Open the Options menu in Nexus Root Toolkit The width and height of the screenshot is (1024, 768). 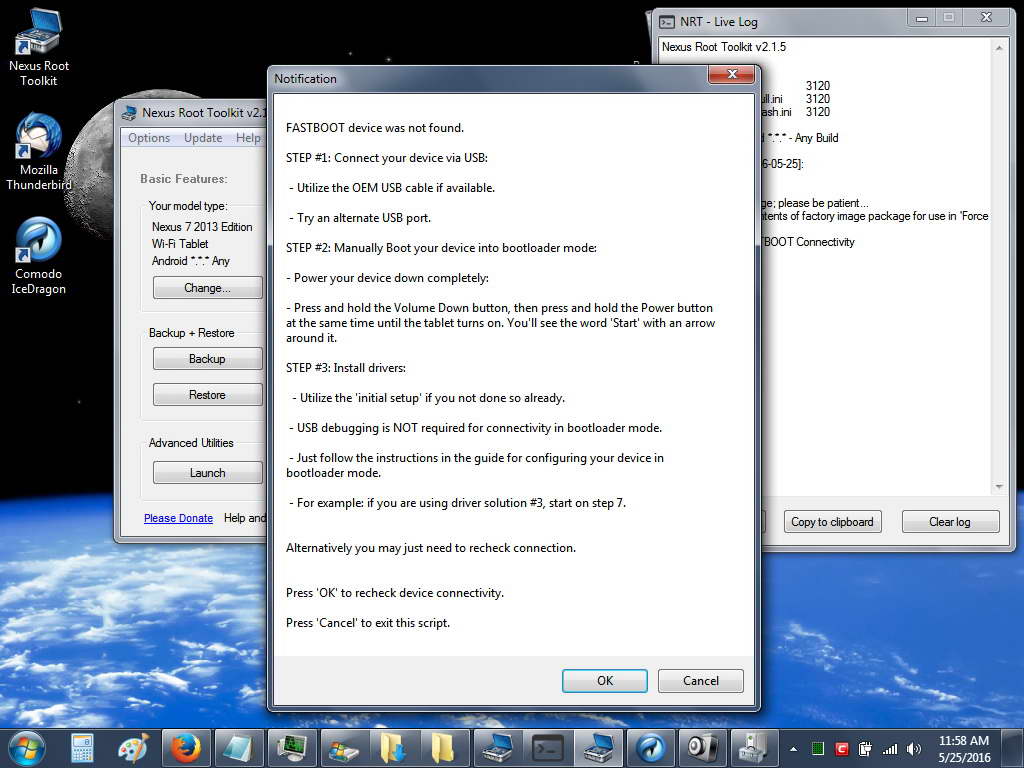[x=149, y=138]
